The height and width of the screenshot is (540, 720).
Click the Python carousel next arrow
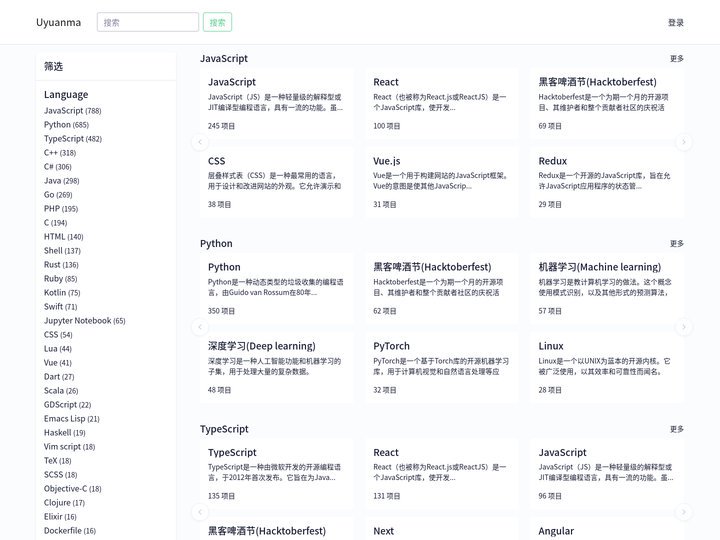684,327
